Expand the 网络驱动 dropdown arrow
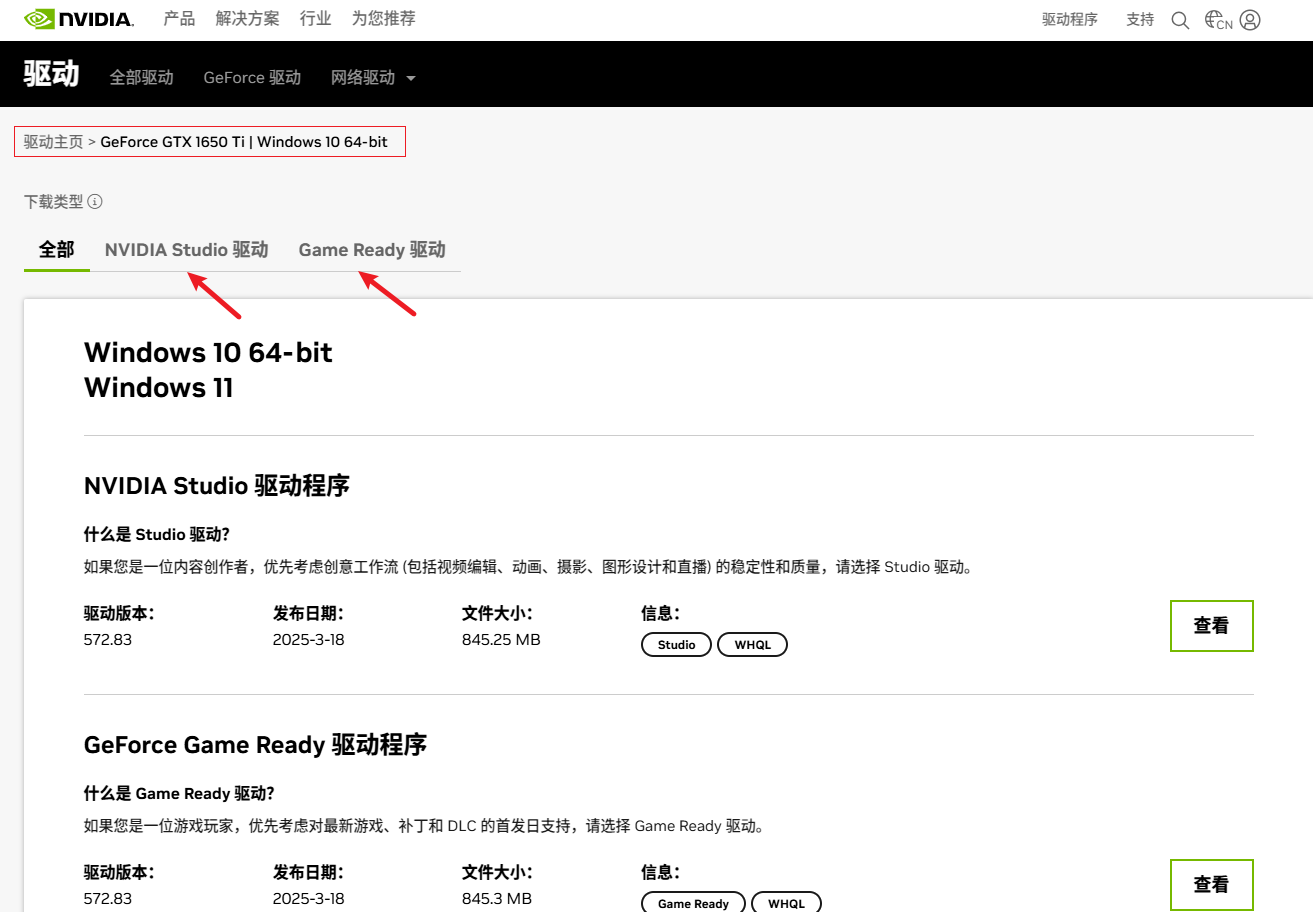 [x=411, y=78]
